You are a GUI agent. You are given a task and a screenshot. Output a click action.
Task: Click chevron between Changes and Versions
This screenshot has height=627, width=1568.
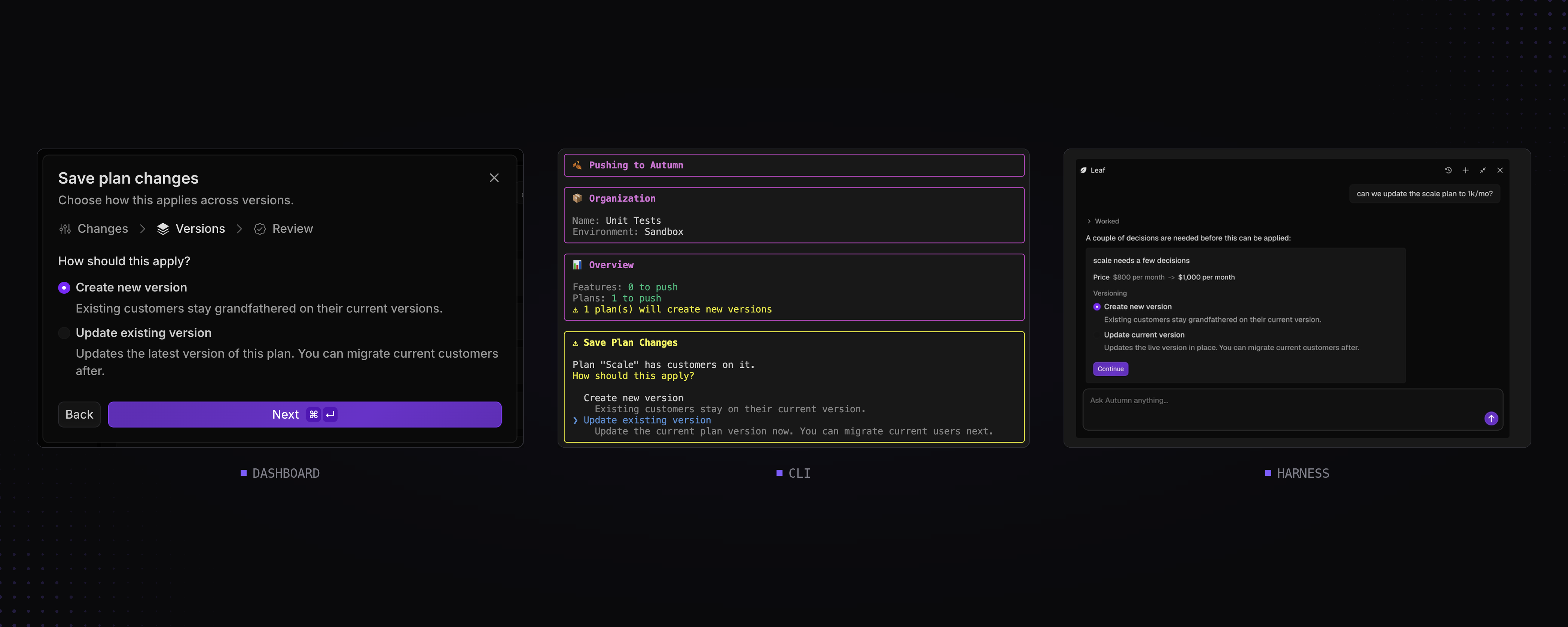click(x=143, y=229)
